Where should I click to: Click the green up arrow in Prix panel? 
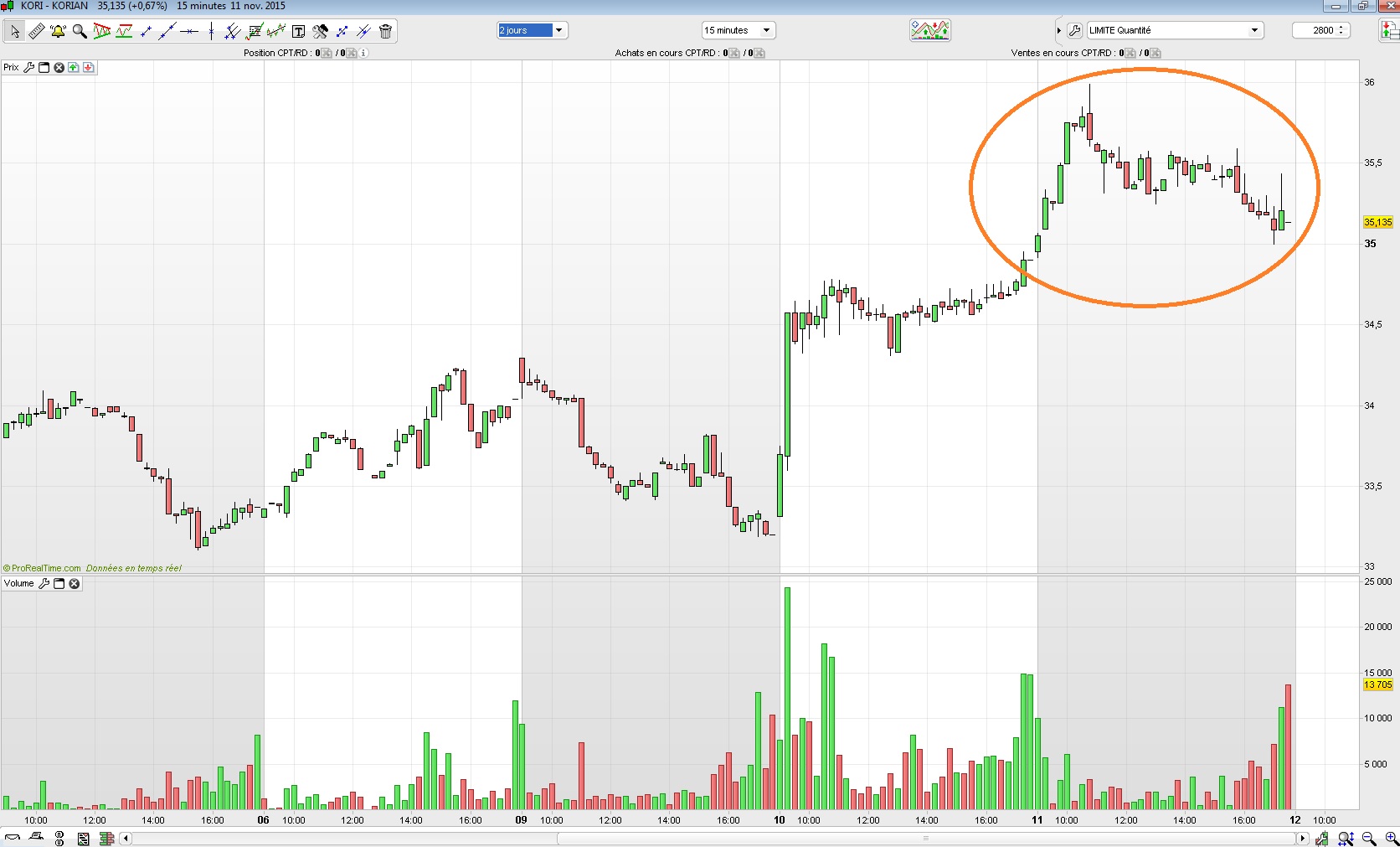coord(74,67)
